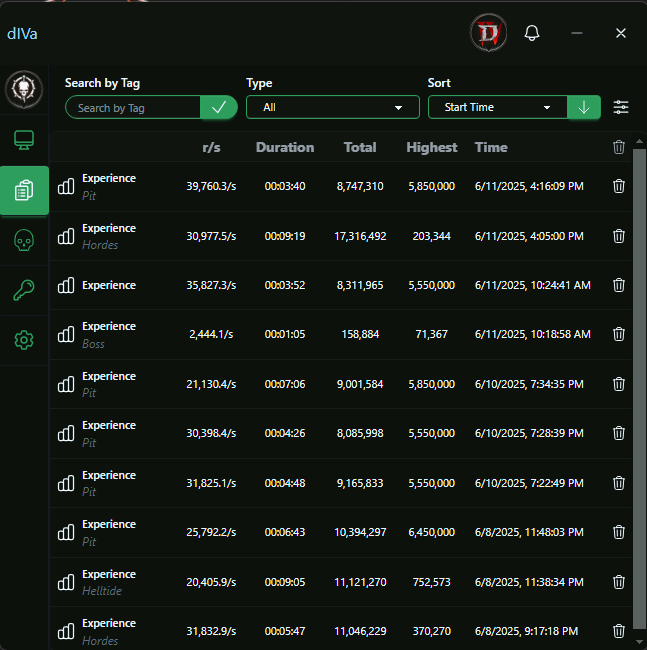
Task: Select the 00:09:05 duration value
Action: [285, 582]
